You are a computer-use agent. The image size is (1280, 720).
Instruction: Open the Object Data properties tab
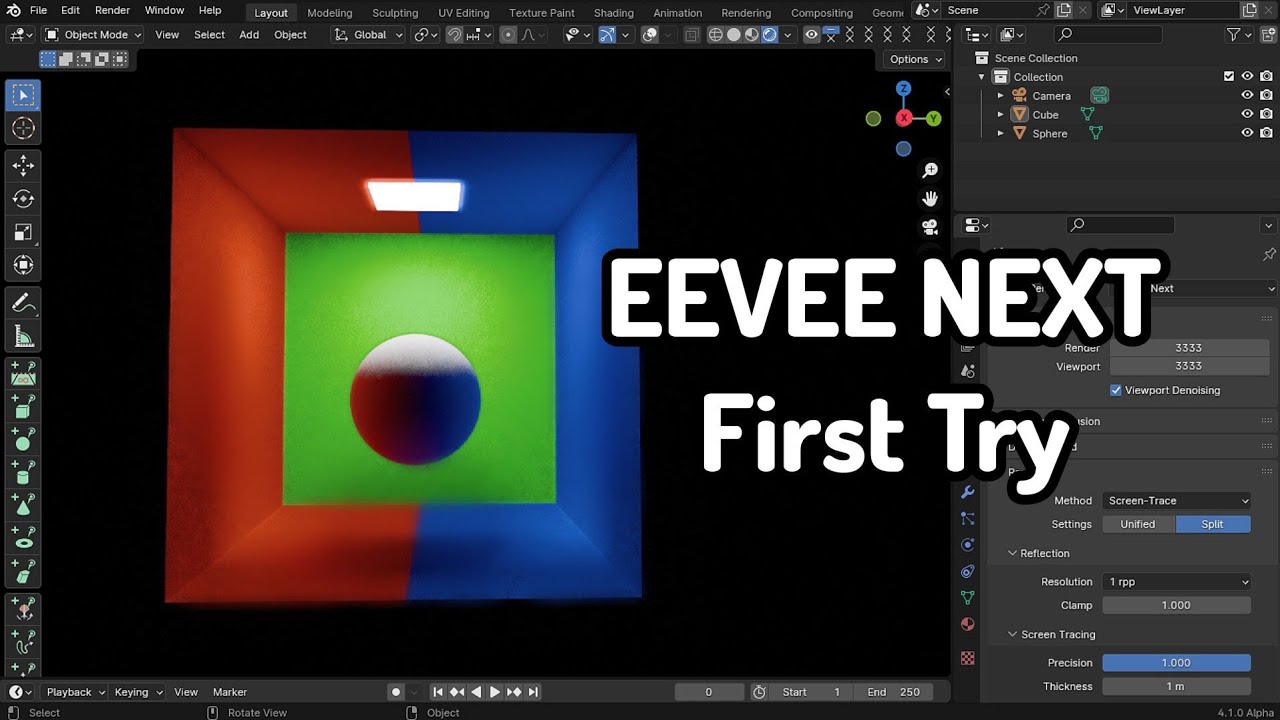click(x=967, y=597)
